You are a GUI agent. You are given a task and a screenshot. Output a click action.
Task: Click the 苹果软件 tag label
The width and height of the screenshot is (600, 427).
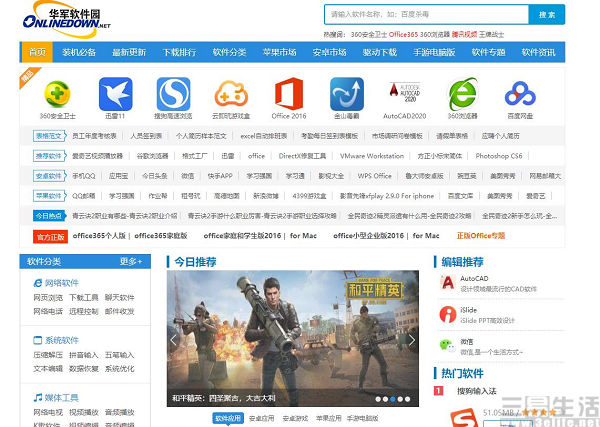[x=49, y=196]
